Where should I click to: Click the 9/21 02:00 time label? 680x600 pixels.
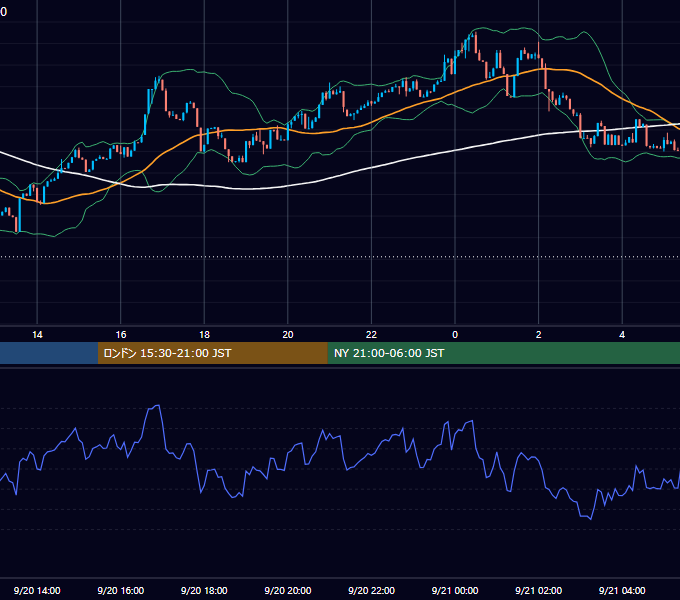[539, 590]
